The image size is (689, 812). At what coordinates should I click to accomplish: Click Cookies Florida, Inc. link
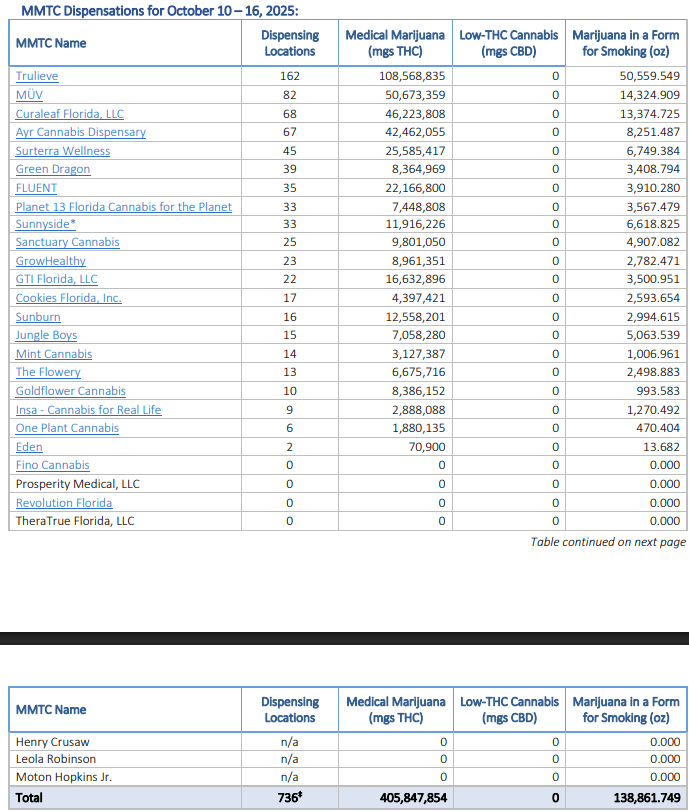click(68, 298)
